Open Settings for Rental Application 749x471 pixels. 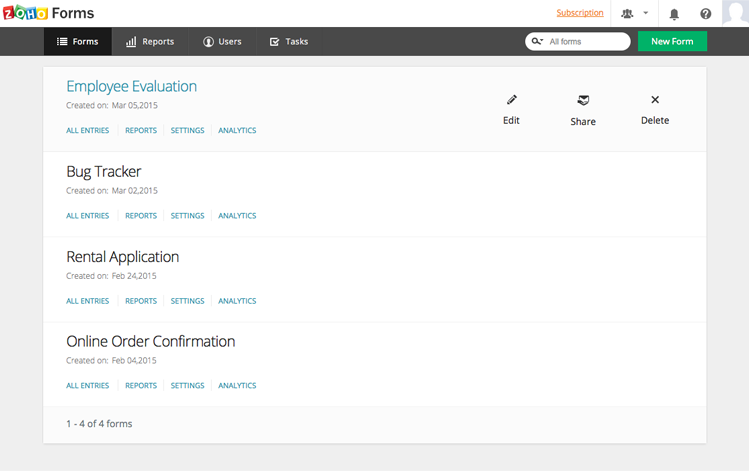(x=187, y=301)
